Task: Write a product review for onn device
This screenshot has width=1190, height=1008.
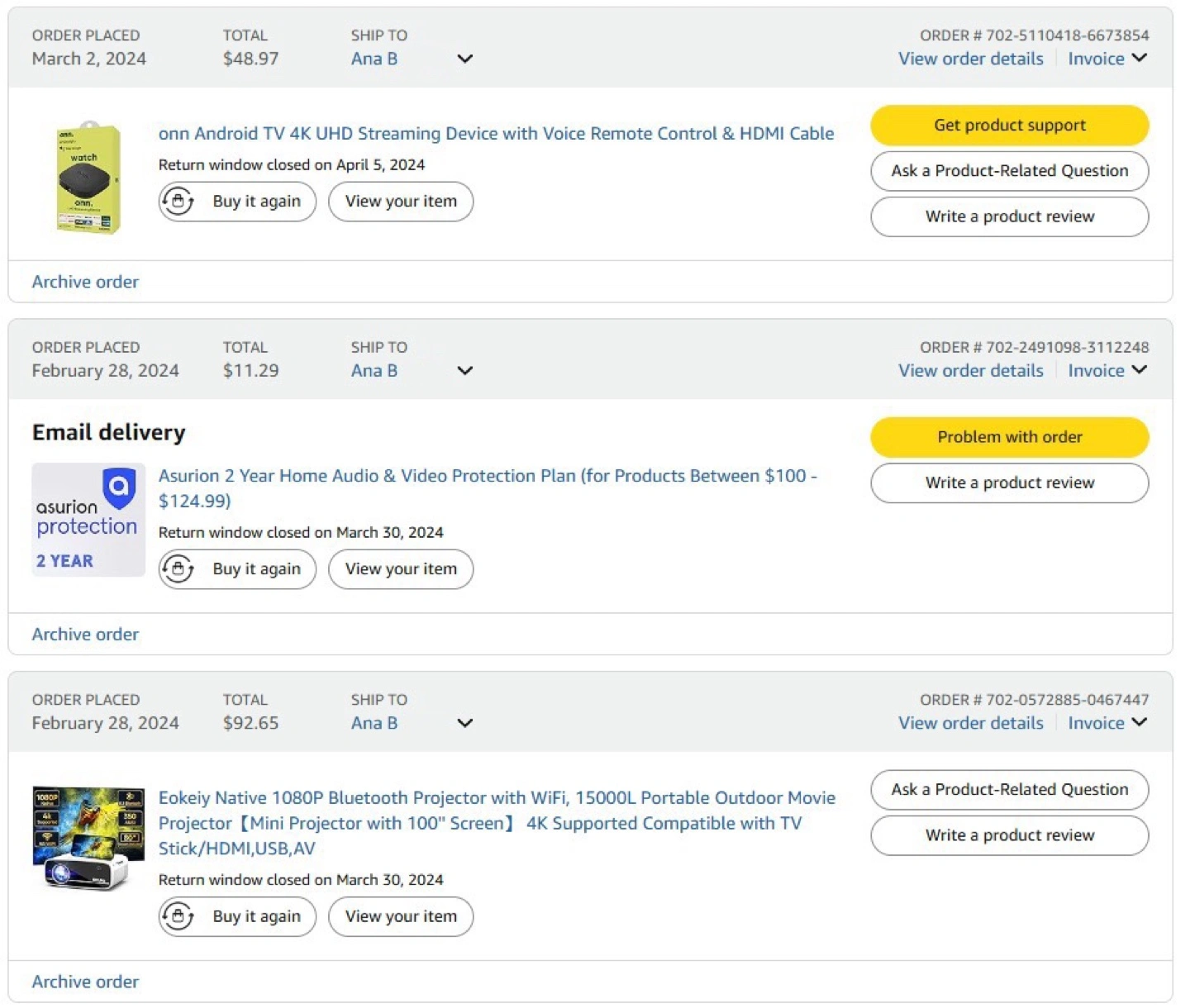Action: (x=1009, y=216)
